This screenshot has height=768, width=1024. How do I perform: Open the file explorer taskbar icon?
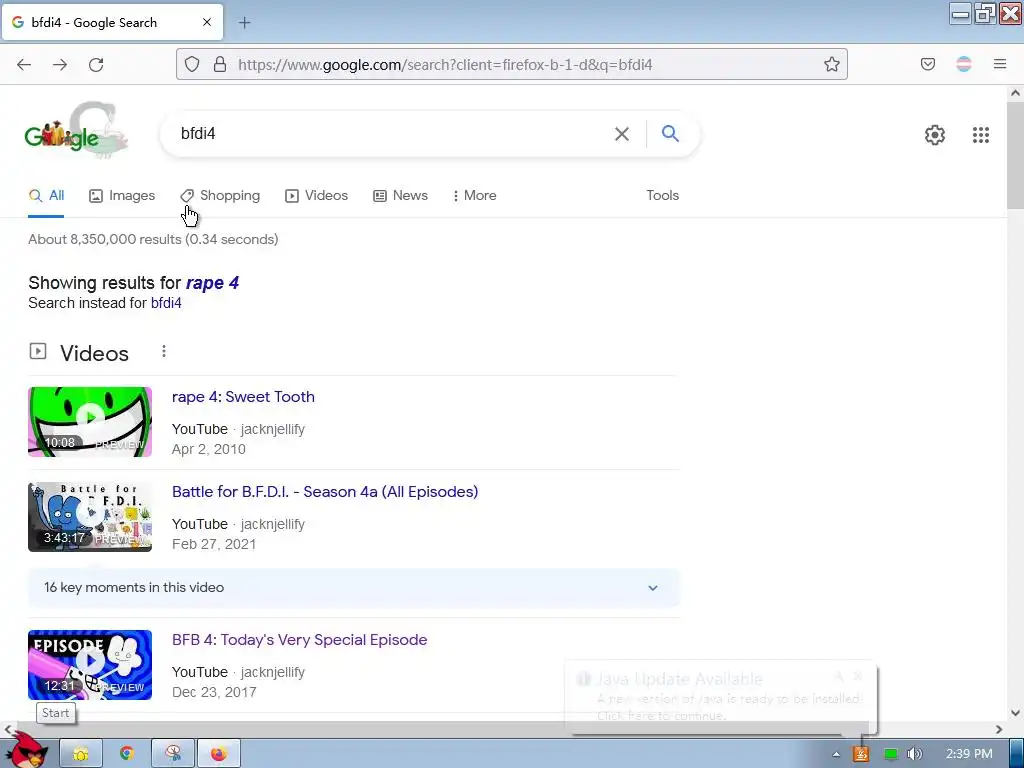[x=81, y=754]
